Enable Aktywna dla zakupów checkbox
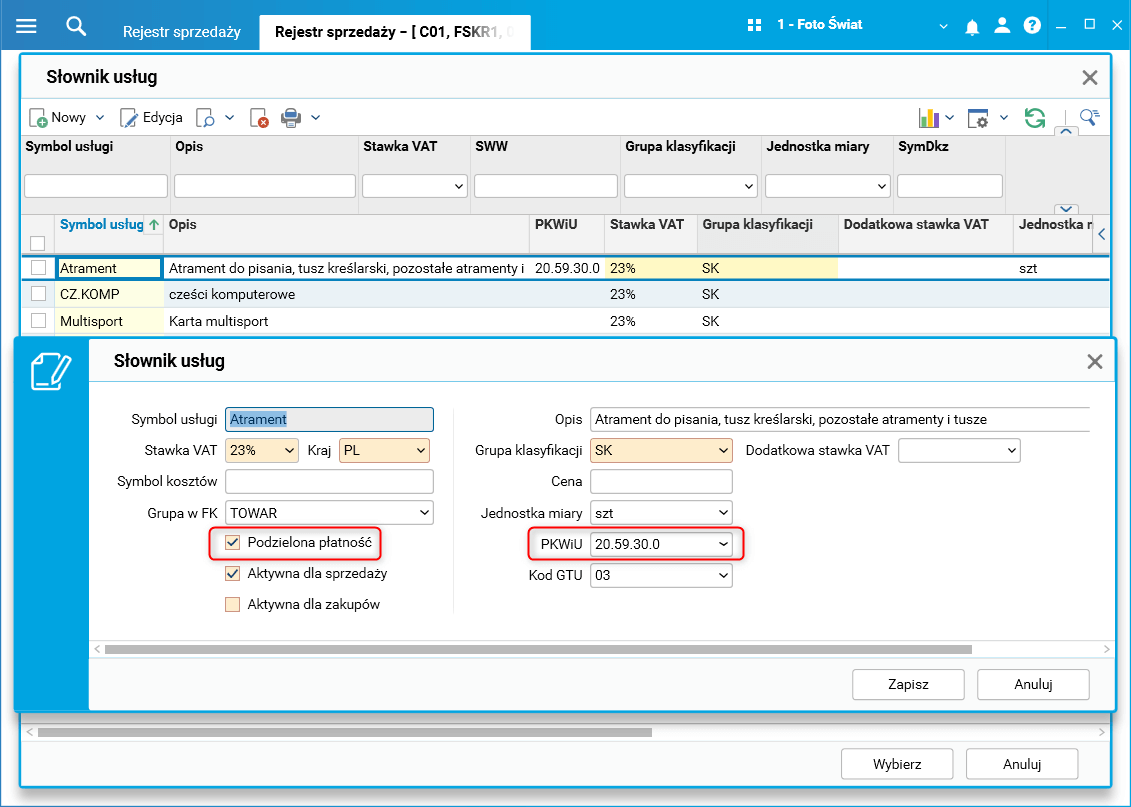 [x=232, y=604]
